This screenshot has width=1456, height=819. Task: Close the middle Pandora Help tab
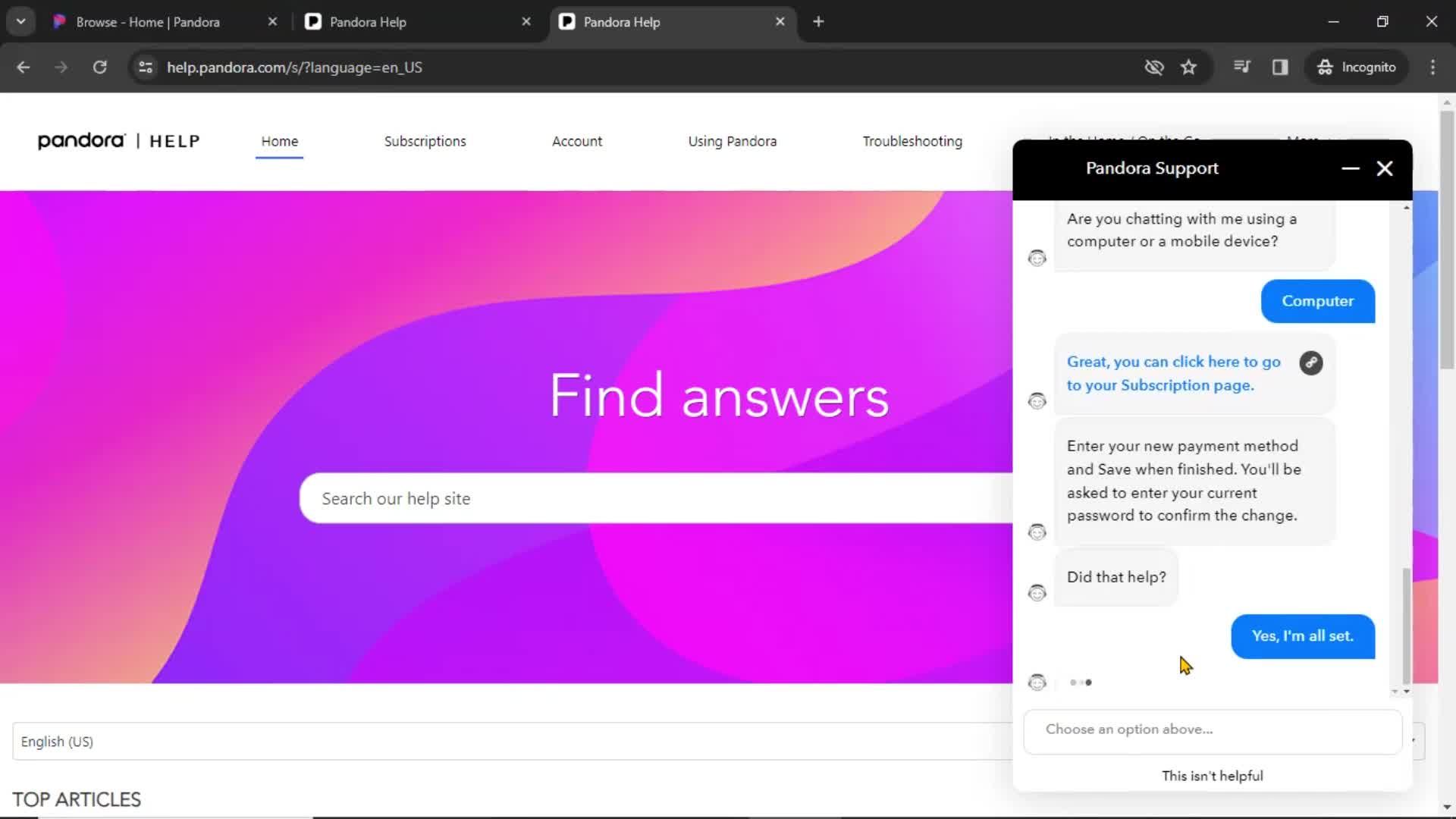coord(526,22)
